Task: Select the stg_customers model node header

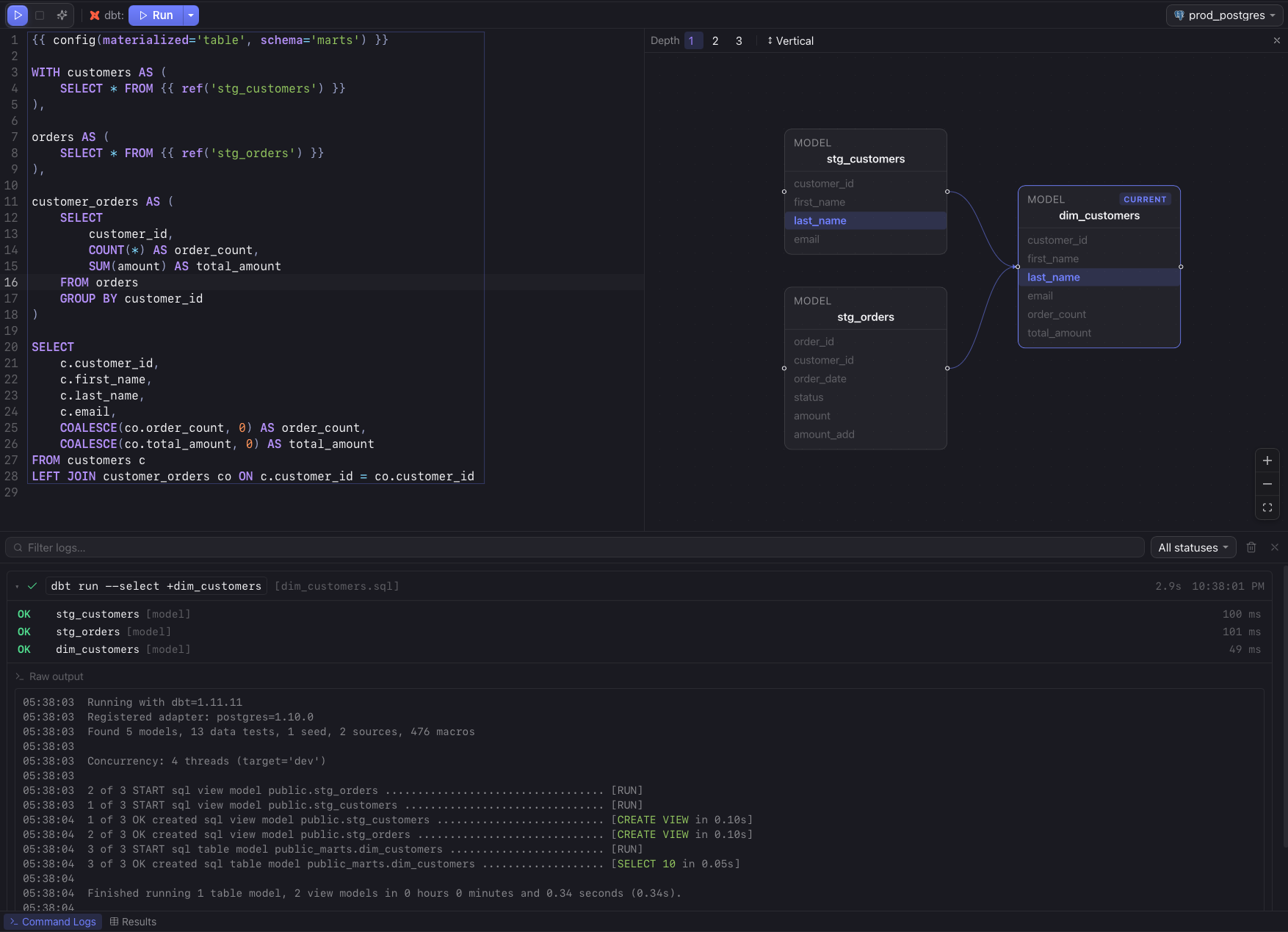Action: click(865, 151)
